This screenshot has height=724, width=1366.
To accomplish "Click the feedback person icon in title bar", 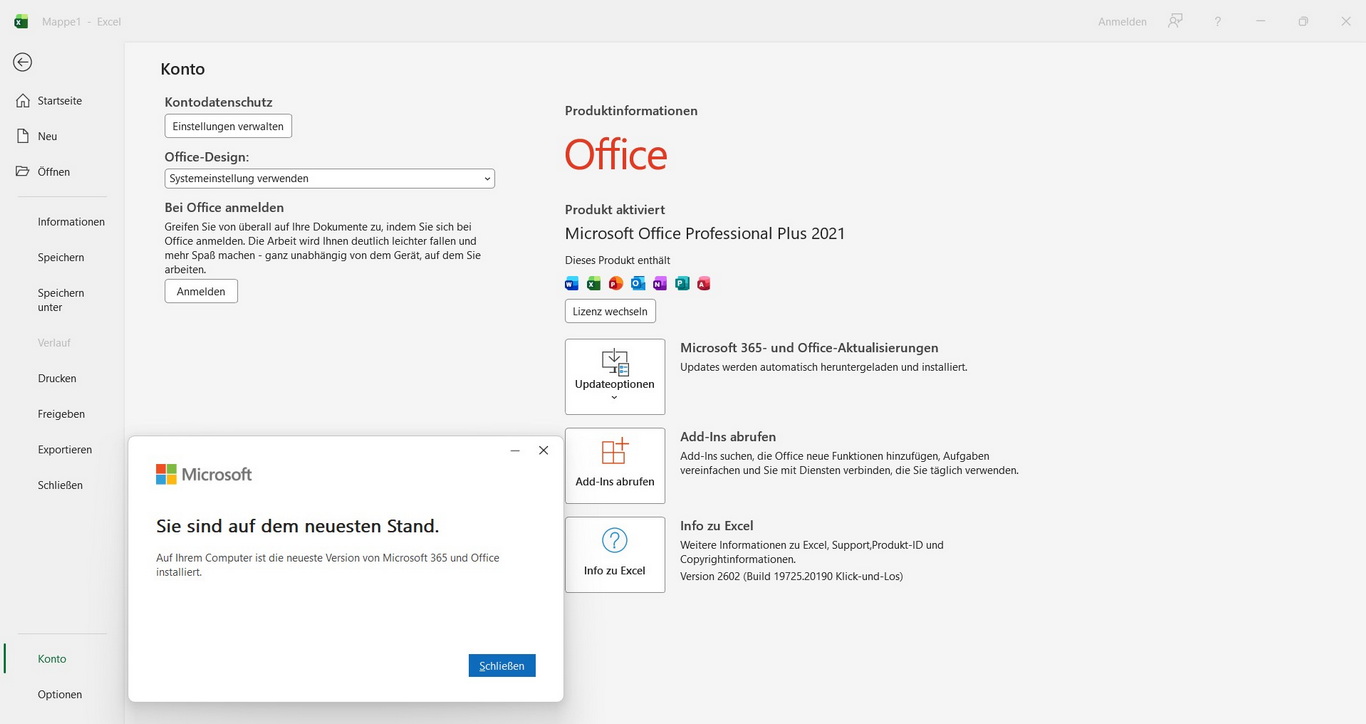I will pos(1175,21).
